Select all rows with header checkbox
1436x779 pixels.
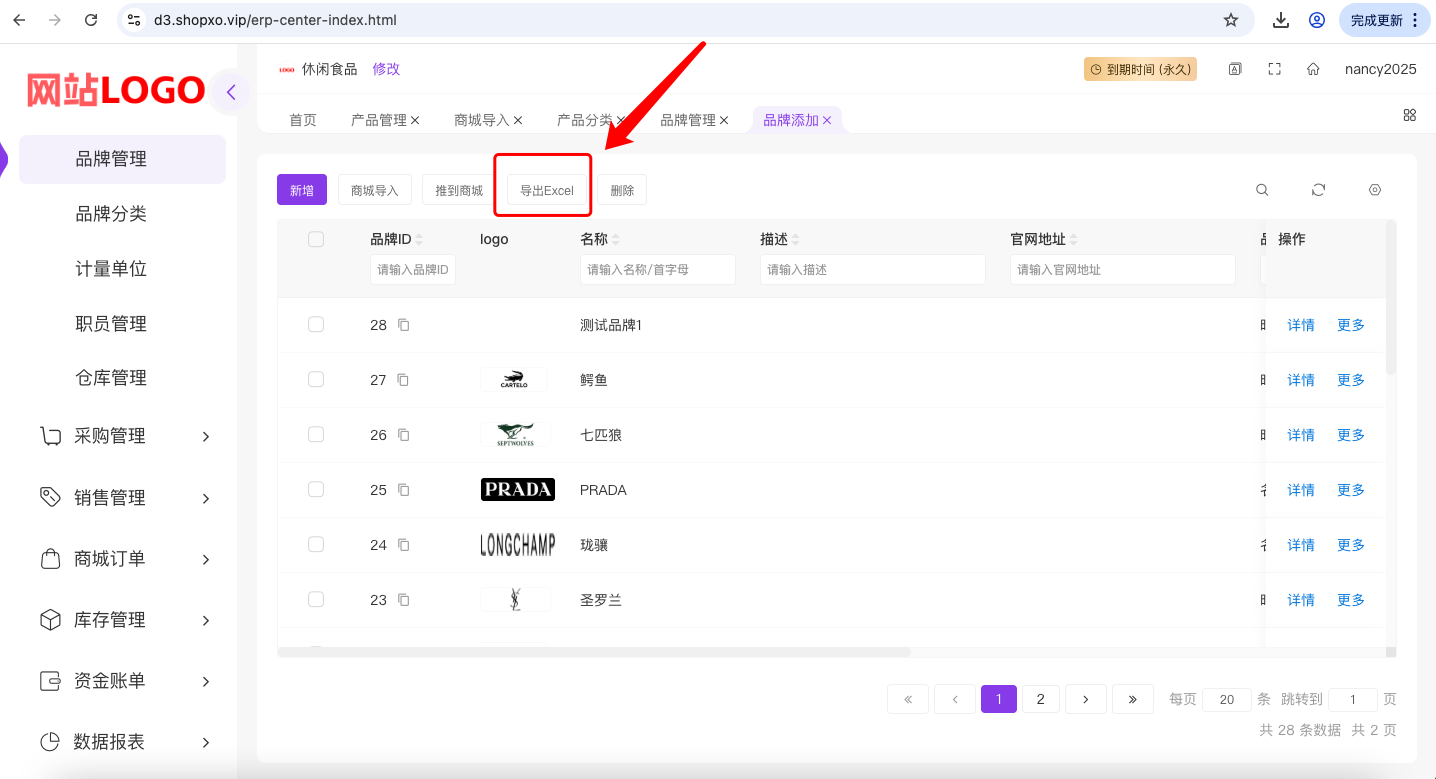pyautogui.click(x=316, y=239)
